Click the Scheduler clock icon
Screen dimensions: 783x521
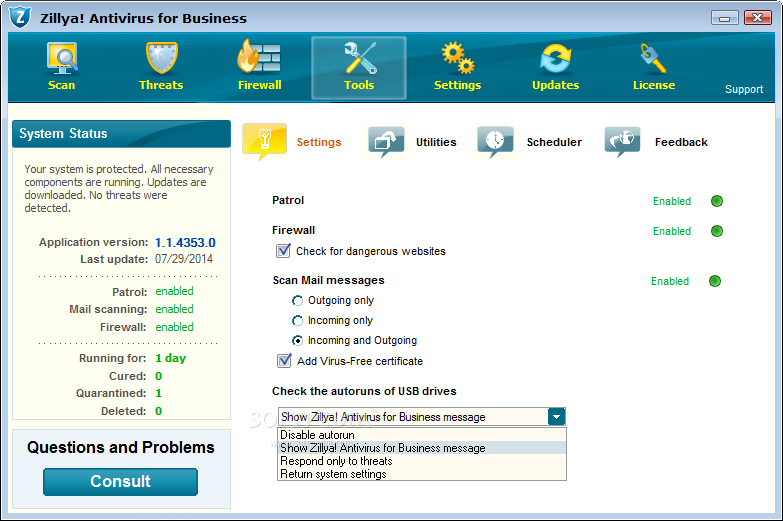pyautogui.click(x=495, y=142)
